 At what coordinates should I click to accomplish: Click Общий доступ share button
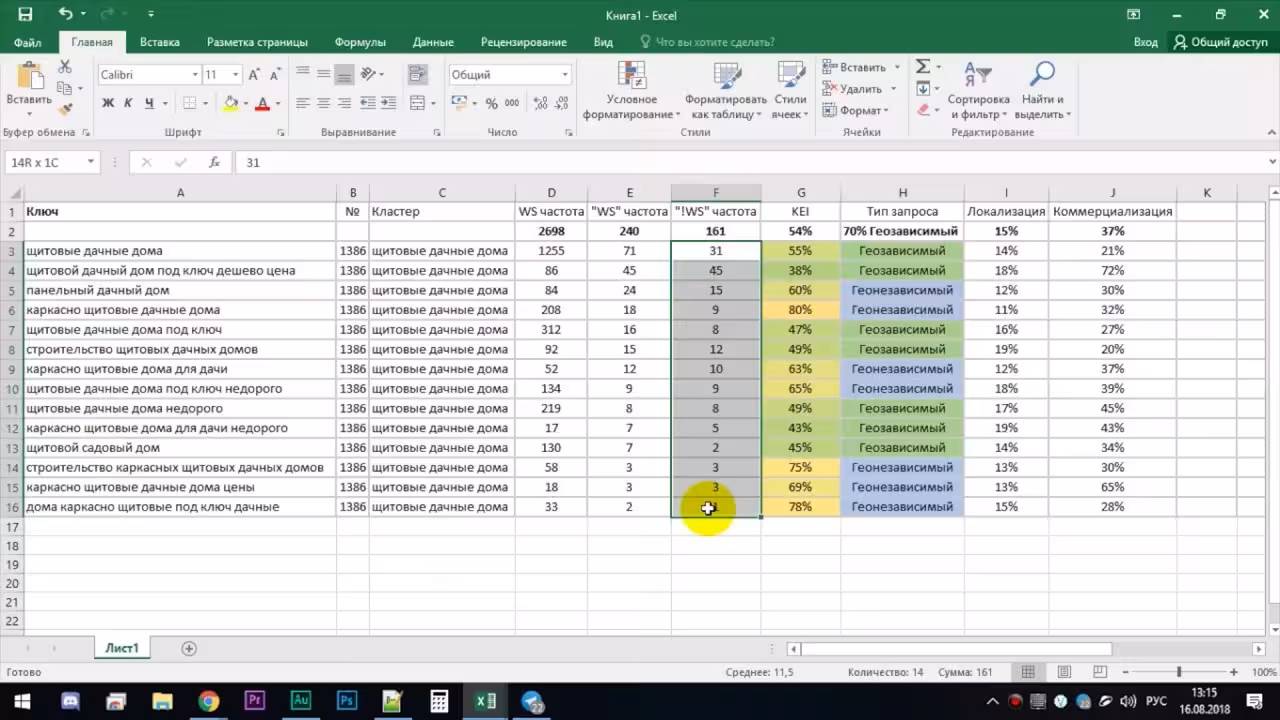pyautogui.click(x=1220, y=42)
